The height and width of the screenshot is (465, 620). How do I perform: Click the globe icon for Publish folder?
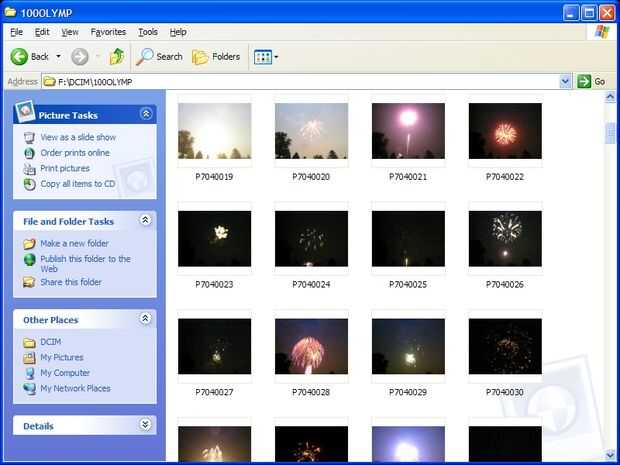pos(30,260)
